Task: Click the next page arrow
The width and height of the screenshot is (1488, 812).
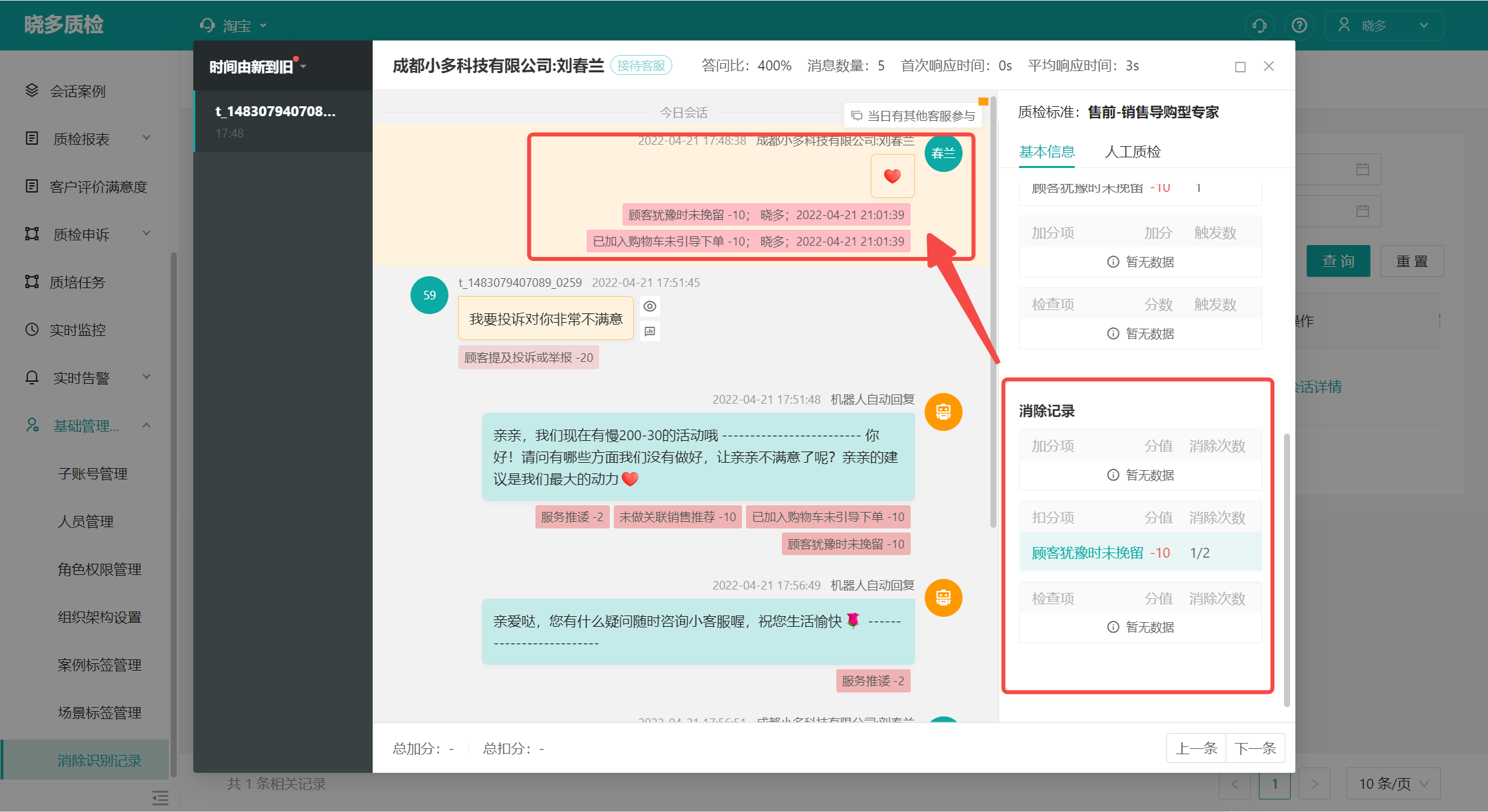Action: (1314, 783)
